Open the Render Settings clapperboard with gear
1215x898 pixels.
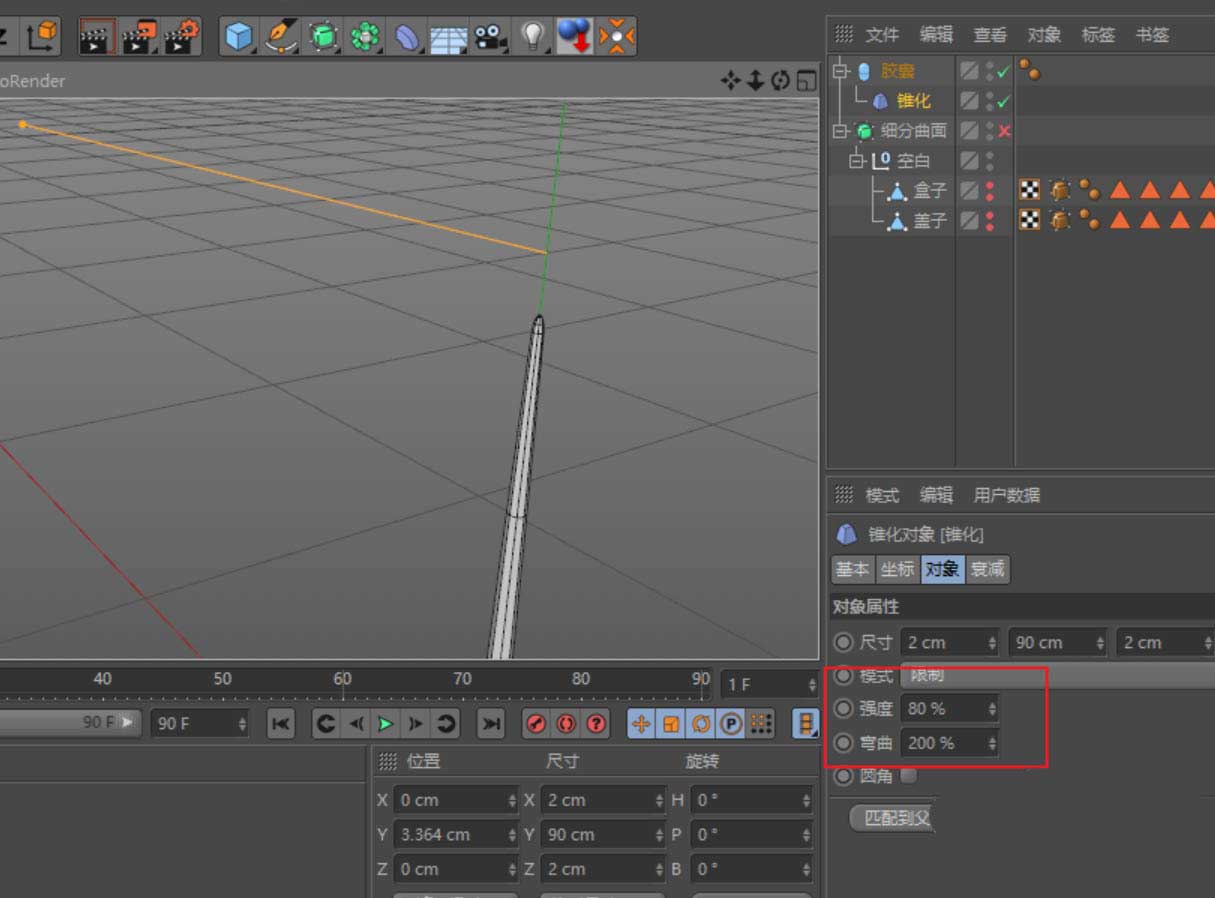181,37
